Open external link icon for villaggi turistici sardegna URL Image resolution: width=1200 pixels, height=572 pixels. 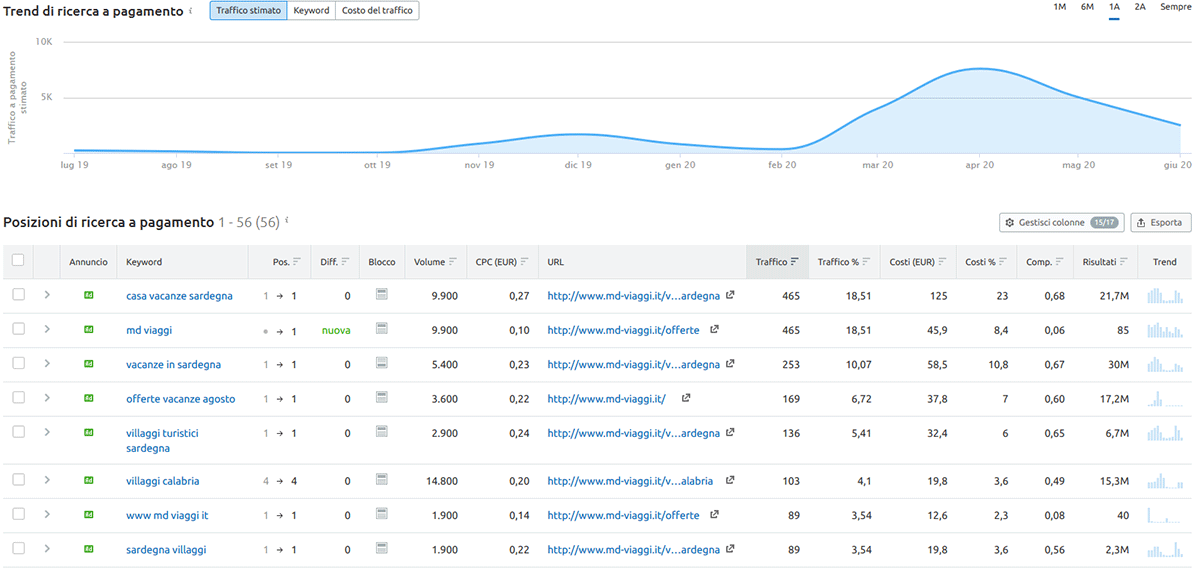tap(730, 433)
